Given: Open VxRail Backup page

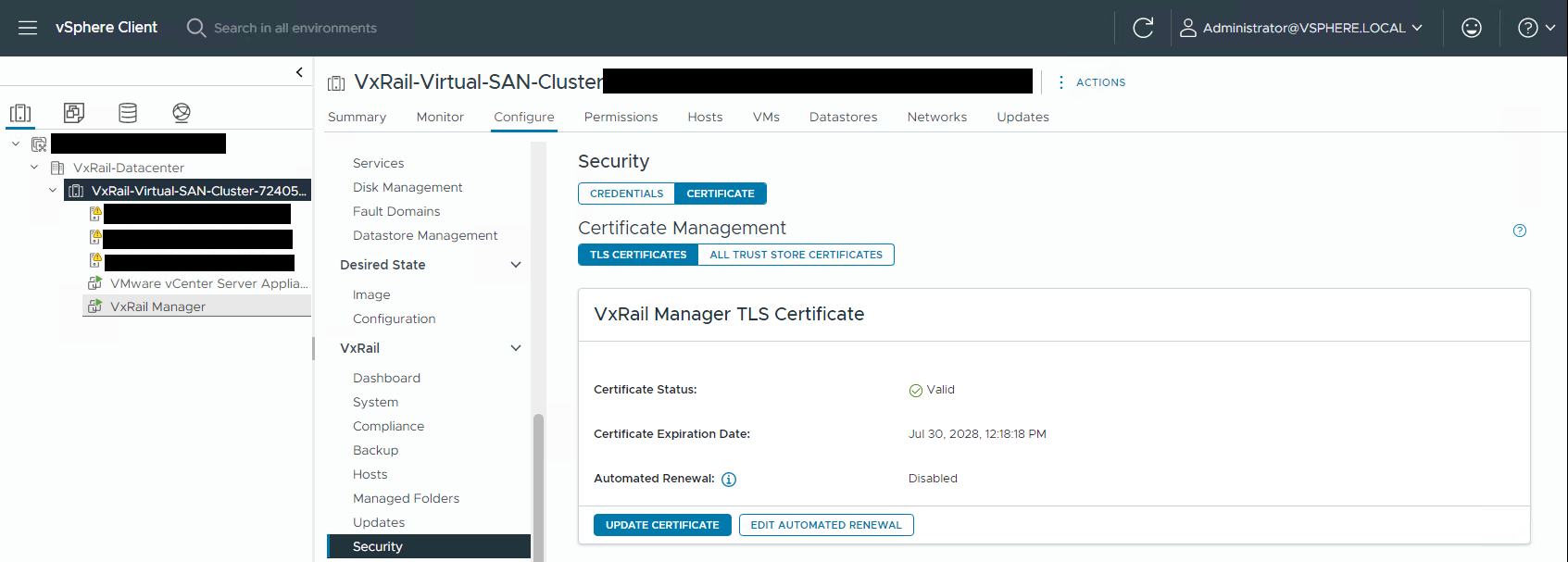Looking at the screenshot, I should (x=375, y=450).
